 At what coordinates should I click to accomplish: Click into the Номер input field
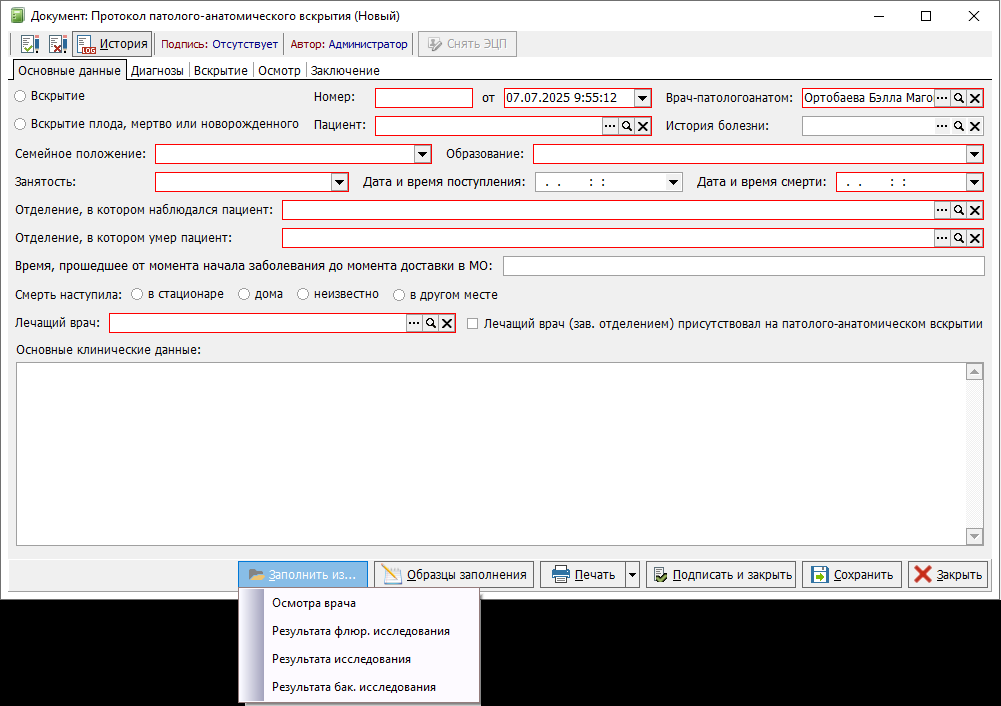pyautogui.click(x=424, y=98)
